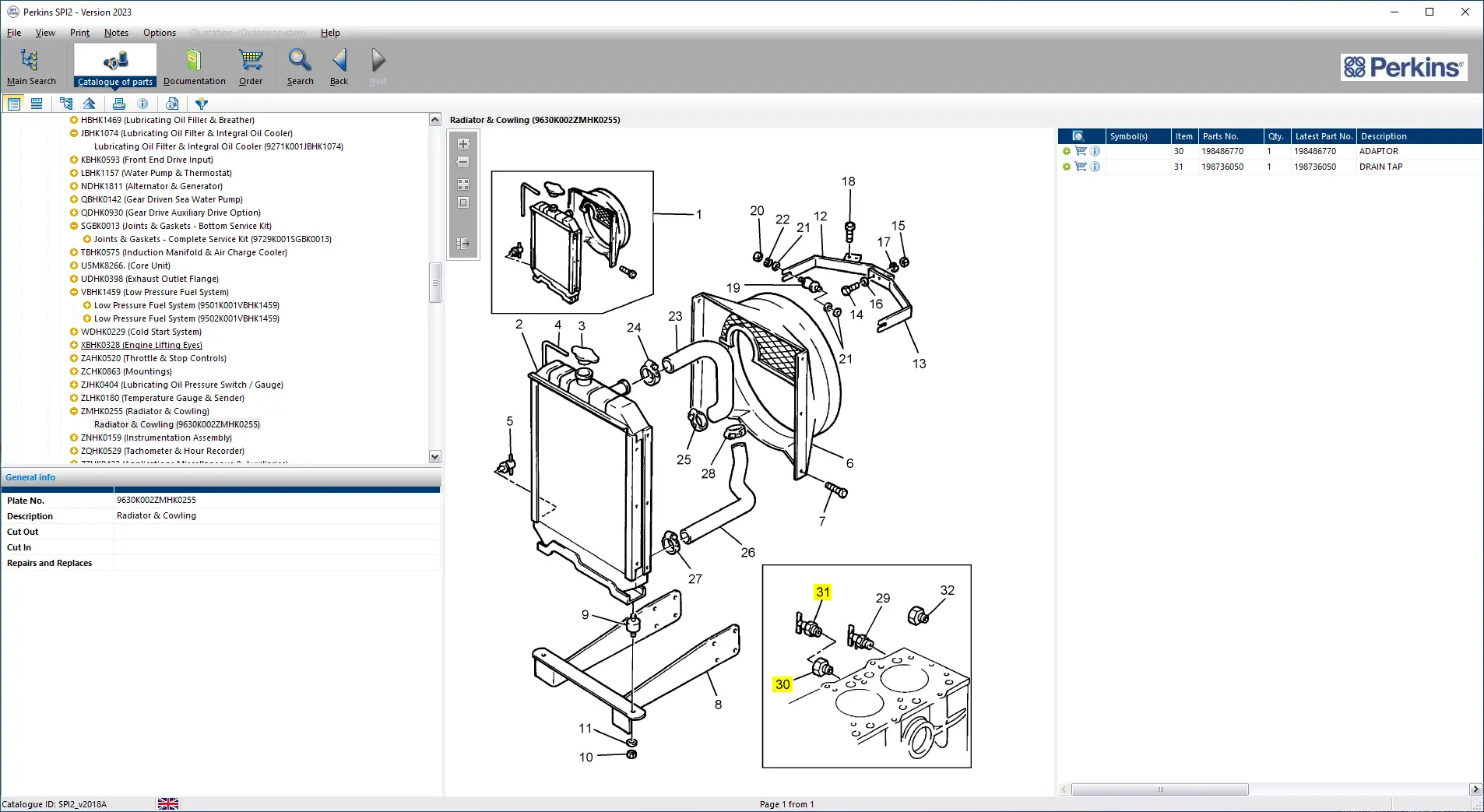The height and width of the screenshot is (812, 1484).
Task: Sort by Parts No. column header
Action: (1231, 136)
